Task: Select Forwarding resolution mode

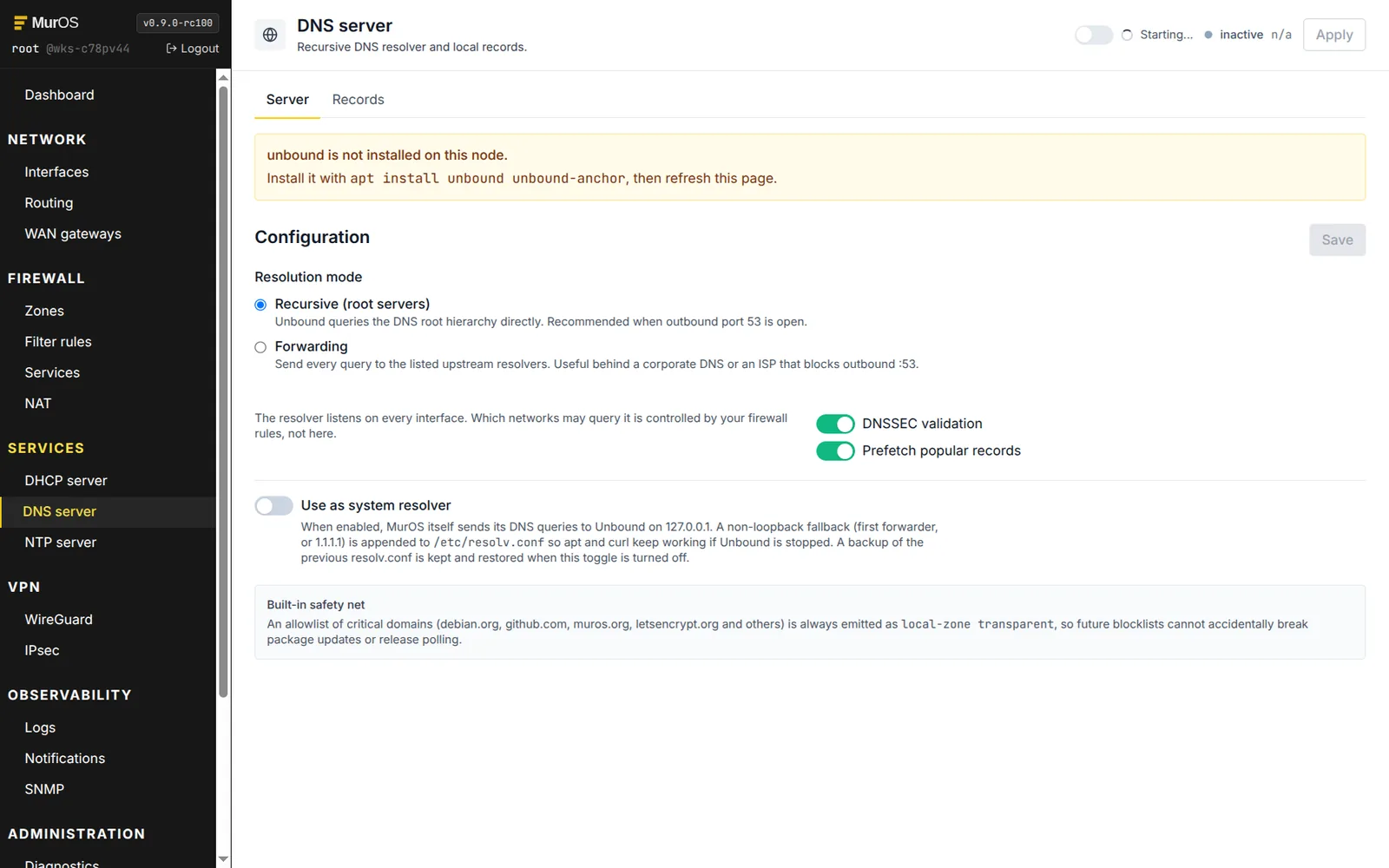Action: [x=260, y=347]
